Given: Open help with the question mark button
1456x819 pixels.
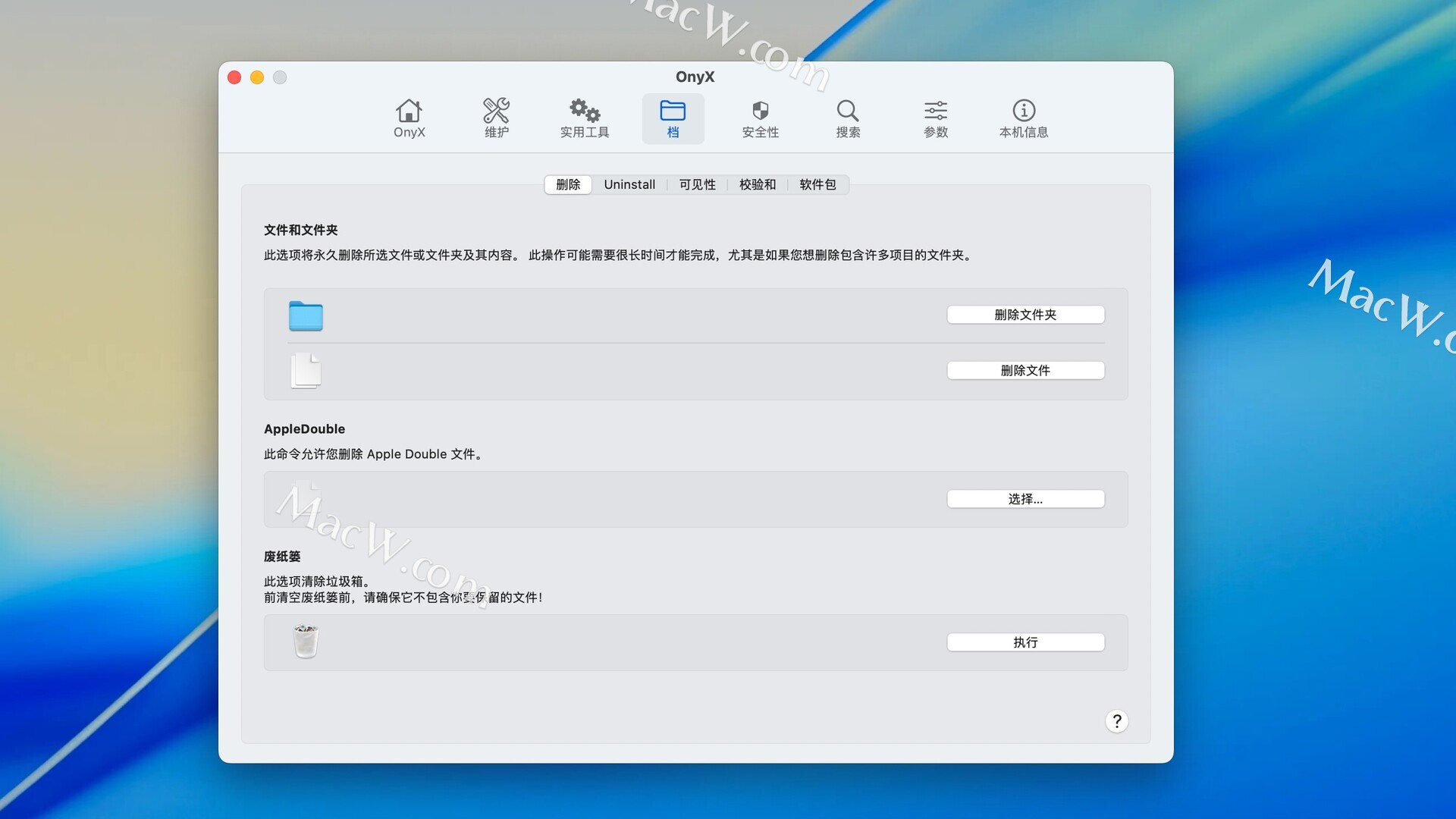Looking at the screenshot, I should point(1116,721).
